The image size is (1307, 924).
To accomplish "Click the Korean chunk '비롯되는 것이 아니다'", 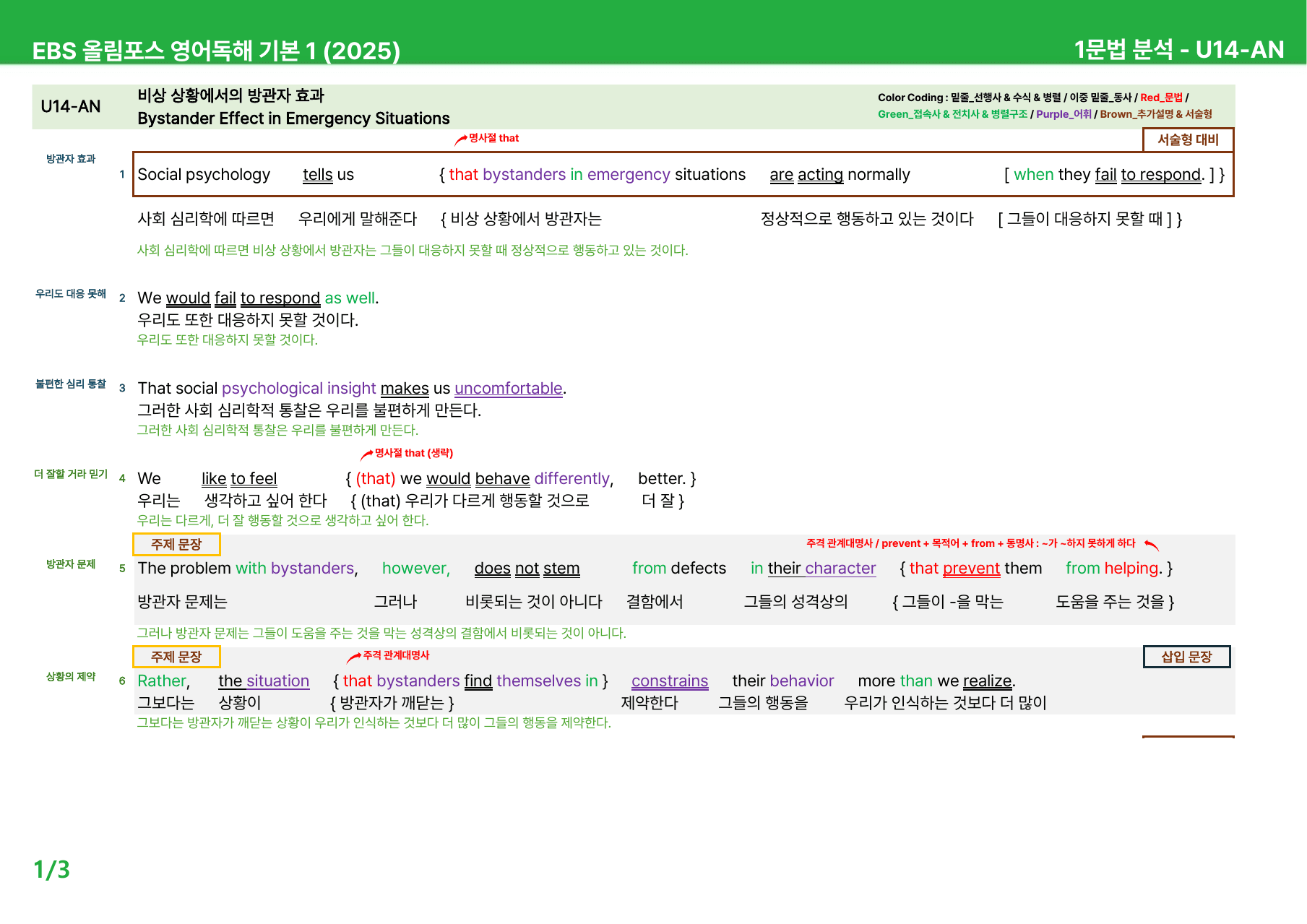I will click(x=534, y=602).
